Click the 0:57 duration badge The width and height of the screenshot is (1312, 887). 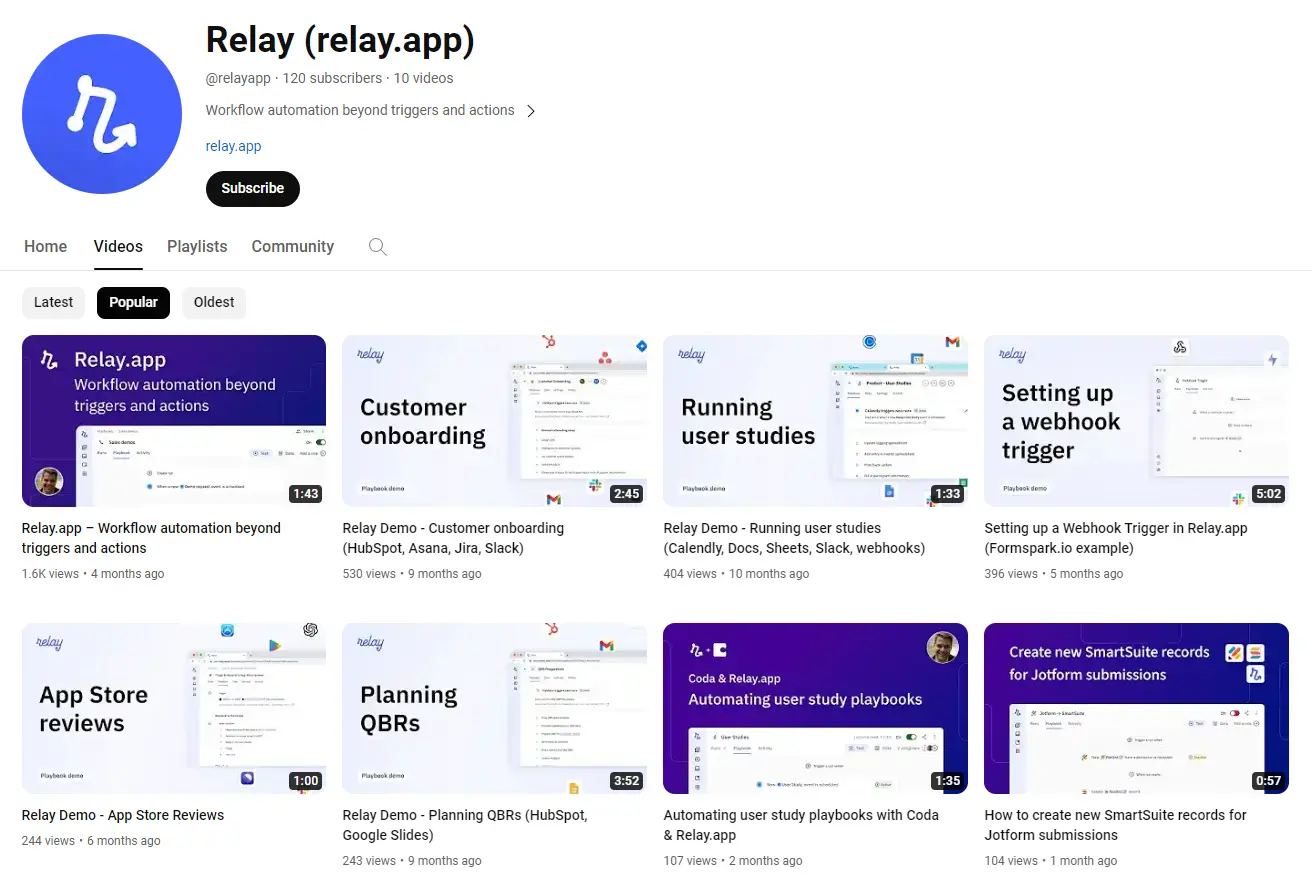point(1268,781)
